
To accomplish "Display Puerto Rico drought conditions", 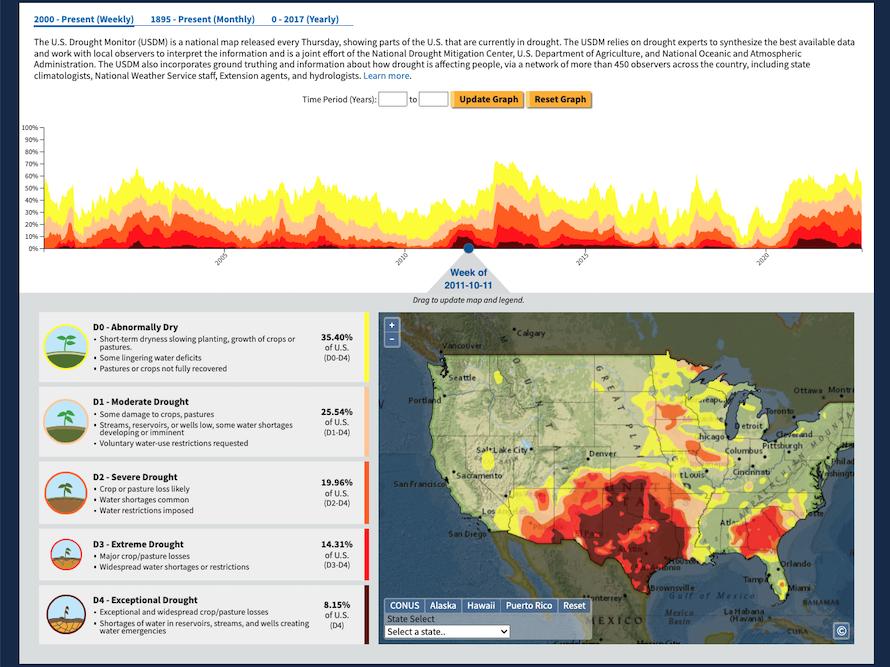I will 527,605.
